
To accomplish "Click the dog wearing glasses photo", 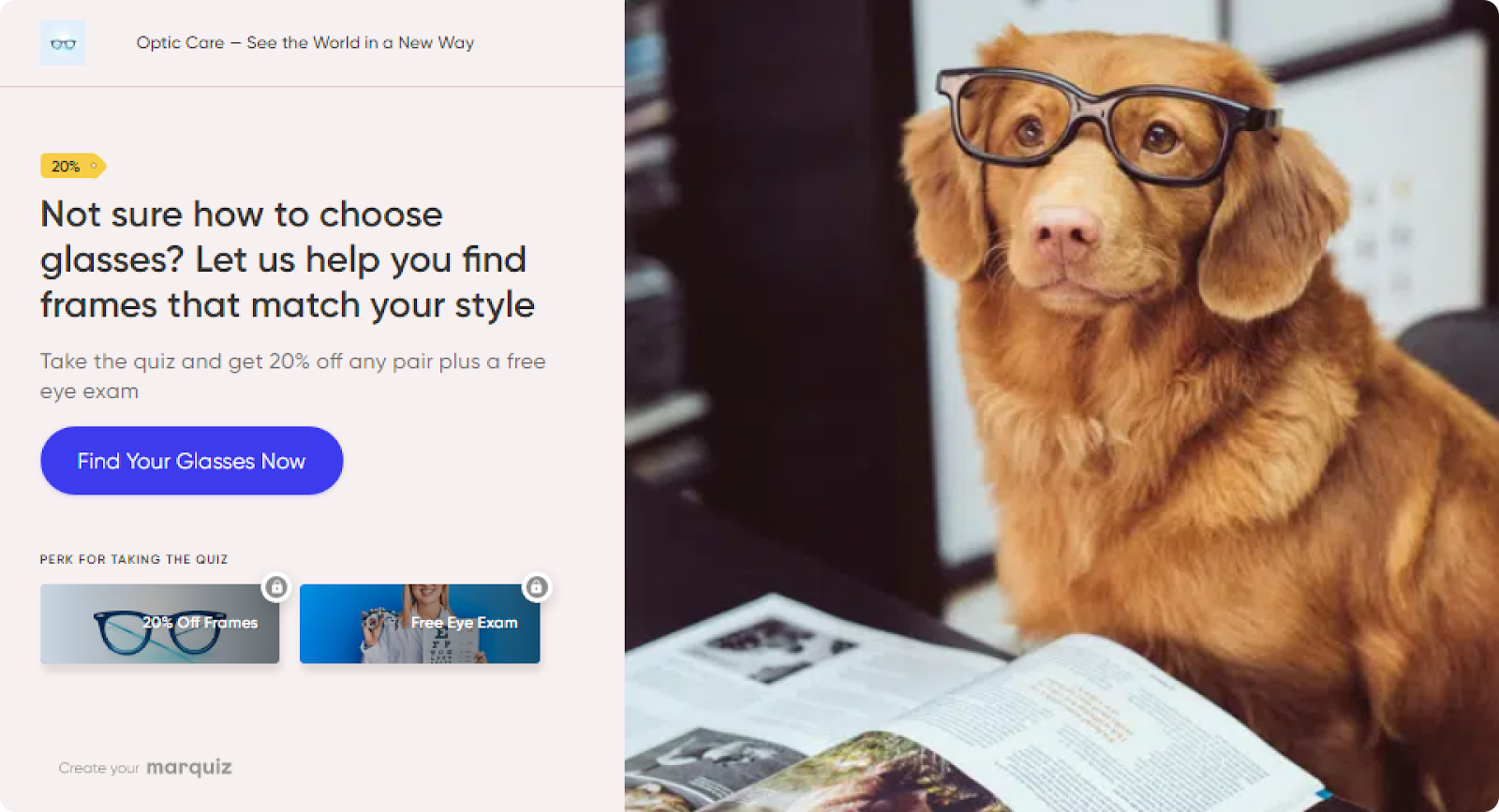I will 1061,406.
